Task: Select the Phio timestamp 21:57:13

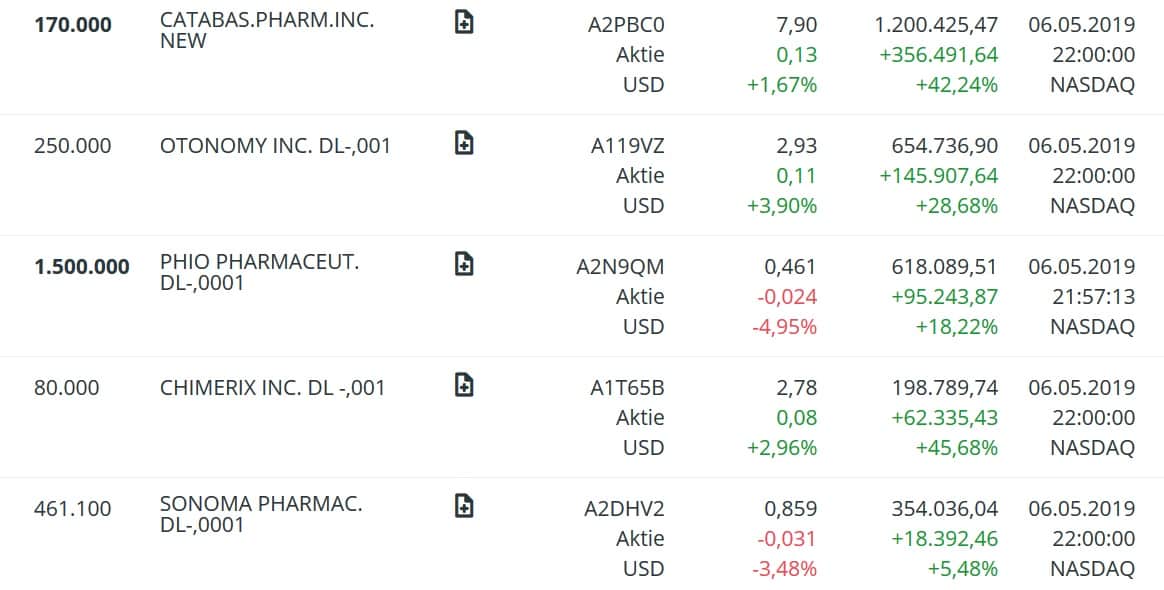Action: pos(1093,297)
